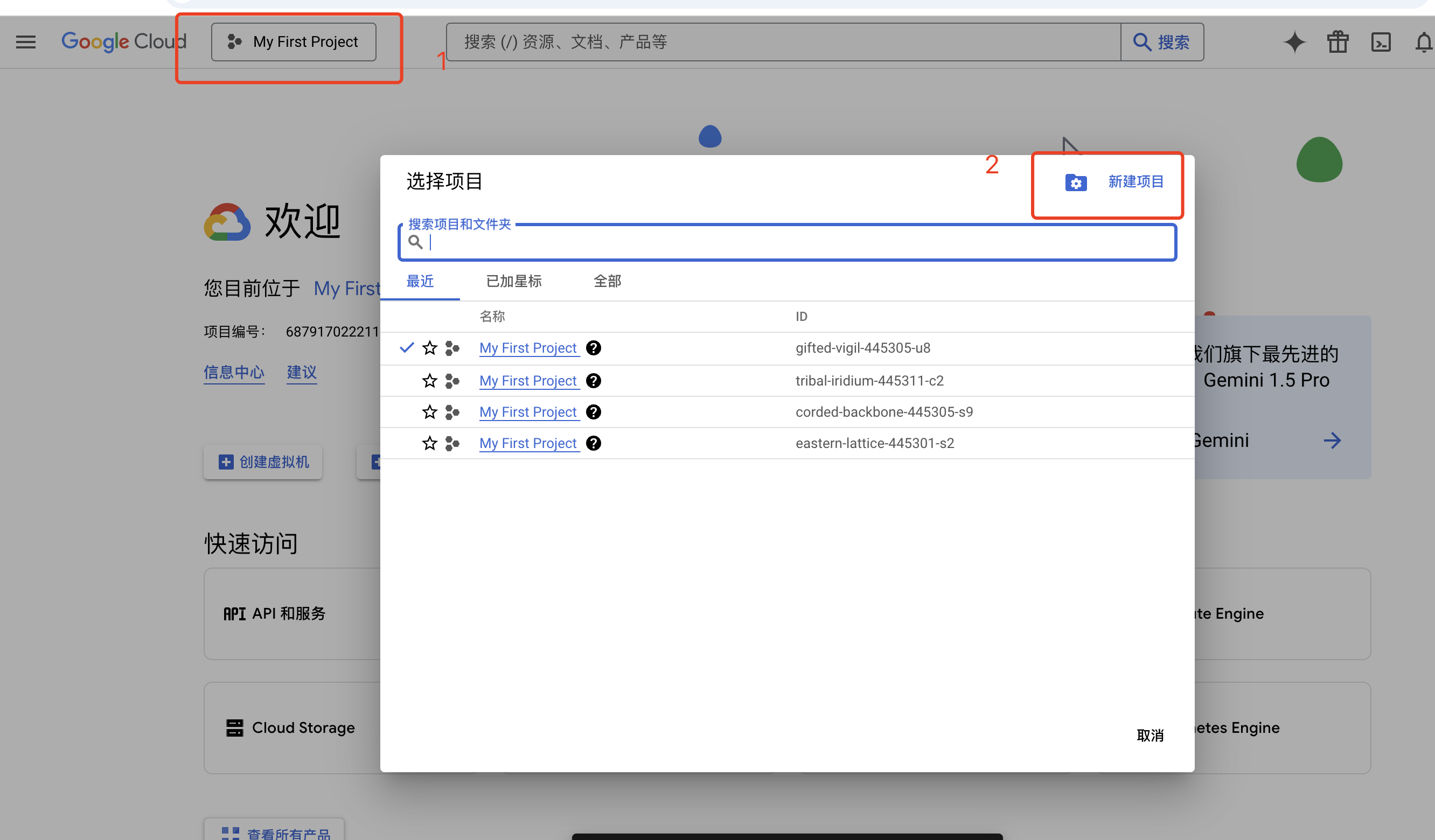This screenshot has width=1435, height=840.
Task: Star the corded-backbone-445305-s9 project
Action: (430, 412)
